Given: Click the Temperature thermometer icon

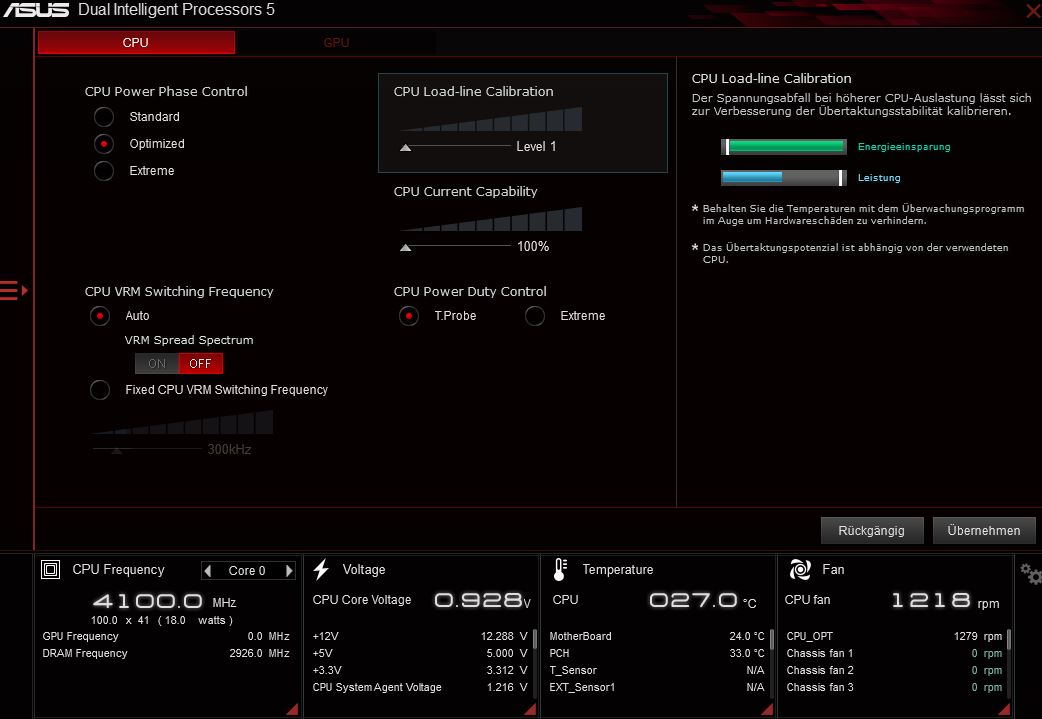Looking at the screenshot, I should pos(560,569).
